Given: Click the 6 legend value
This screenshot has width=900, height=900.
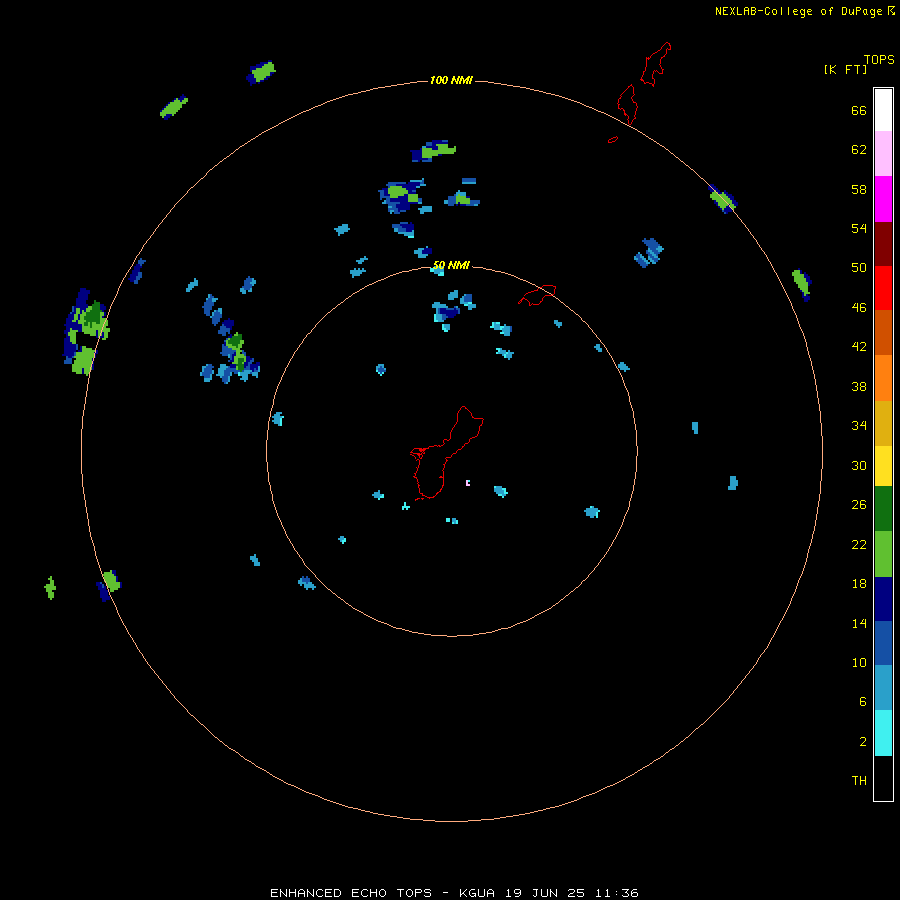Looking at the screenshot, I should pos(862,701).
